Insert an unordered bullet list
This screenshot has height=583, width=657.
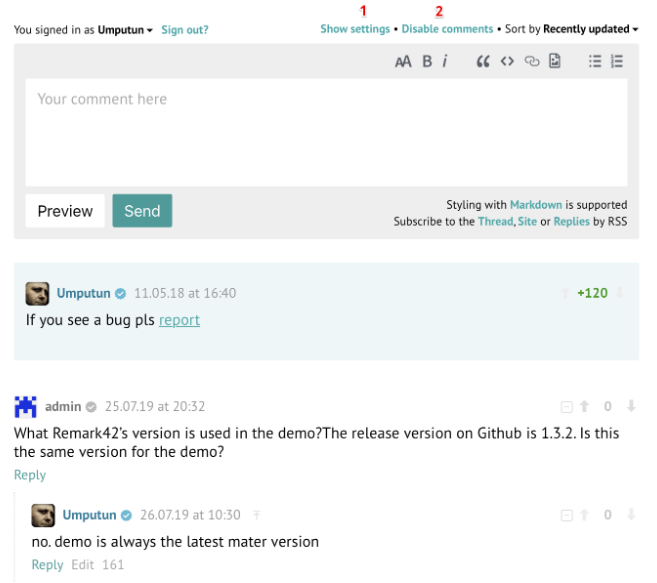coord(595,62)
